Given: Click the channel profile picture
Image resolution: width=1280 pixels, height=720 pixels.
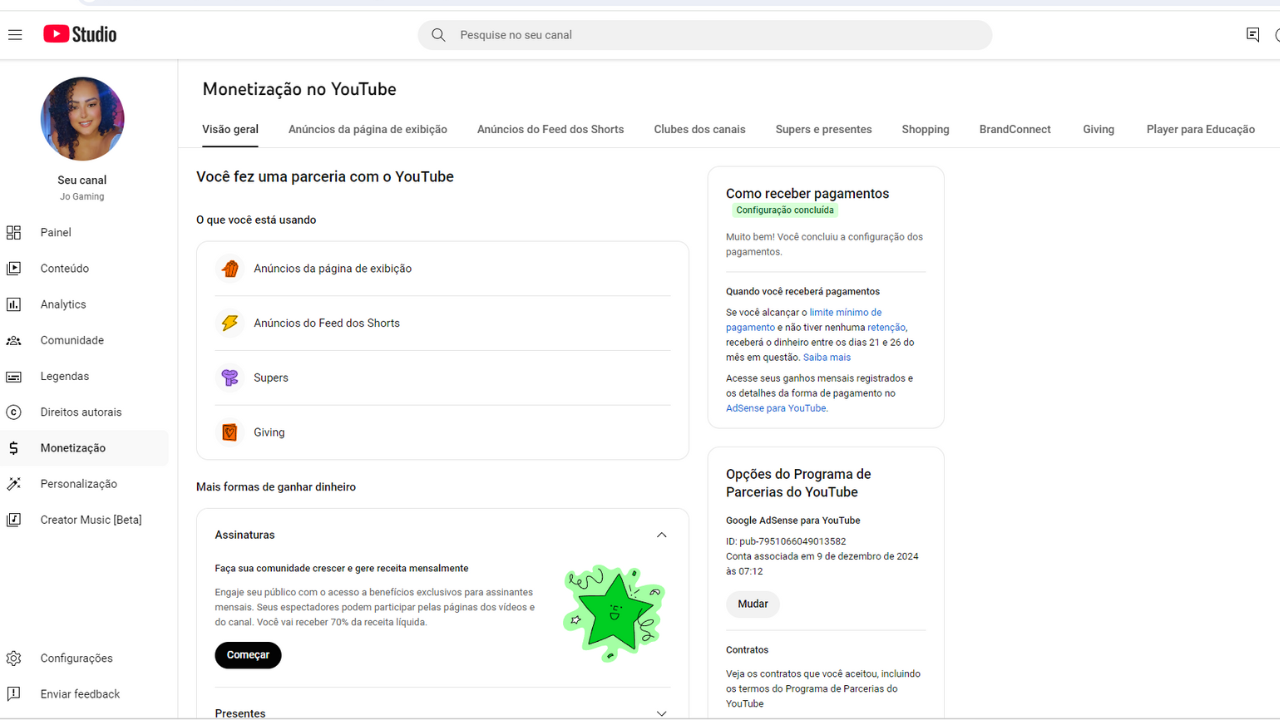Looking at the screenshot, I should 83,119.
